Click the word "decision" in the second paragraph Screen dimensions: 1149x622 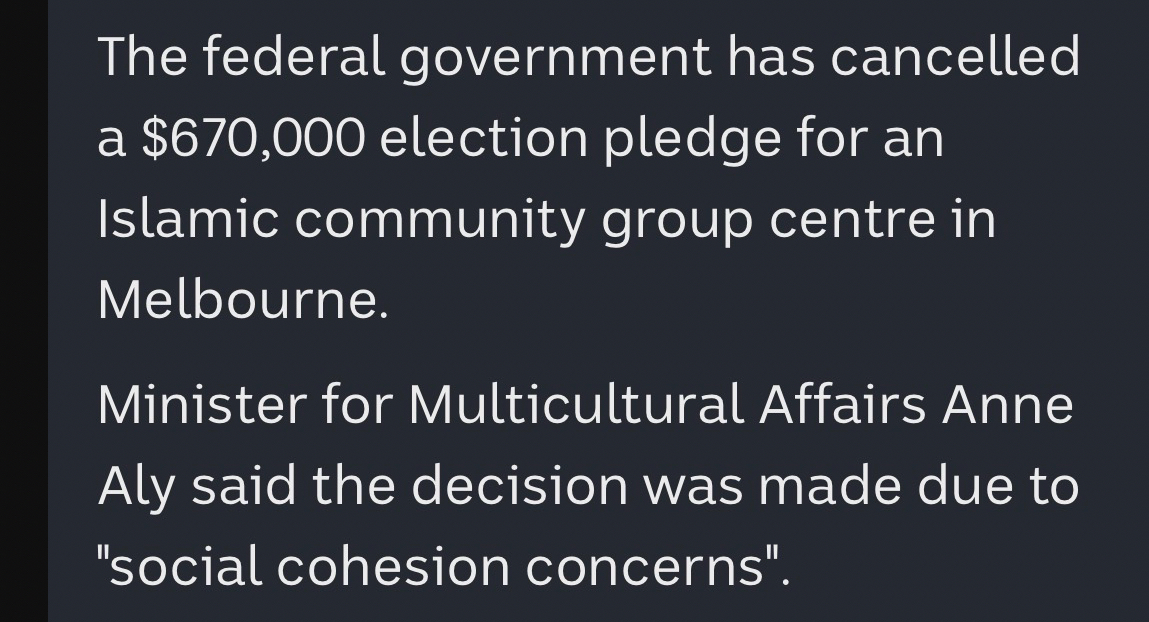pyautogui.click(x=517, y=485)
